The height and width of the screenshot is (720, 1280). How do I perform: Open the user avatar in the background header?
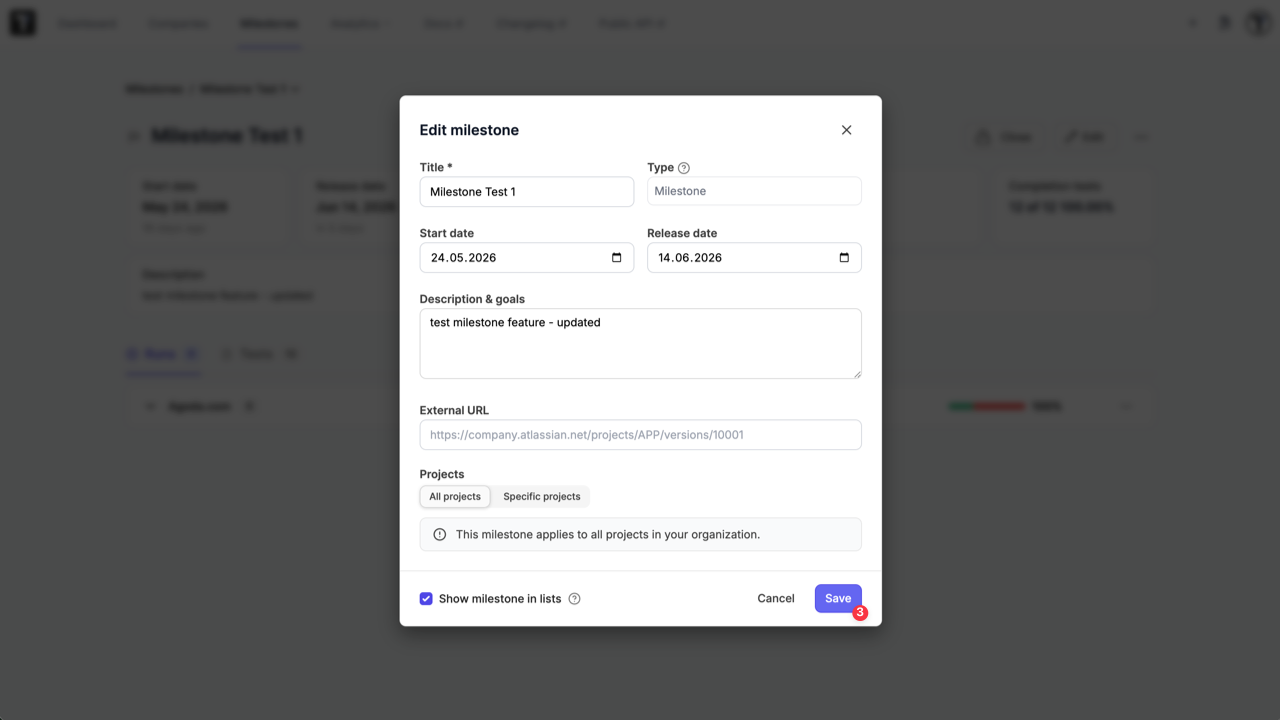point(1257,23)
